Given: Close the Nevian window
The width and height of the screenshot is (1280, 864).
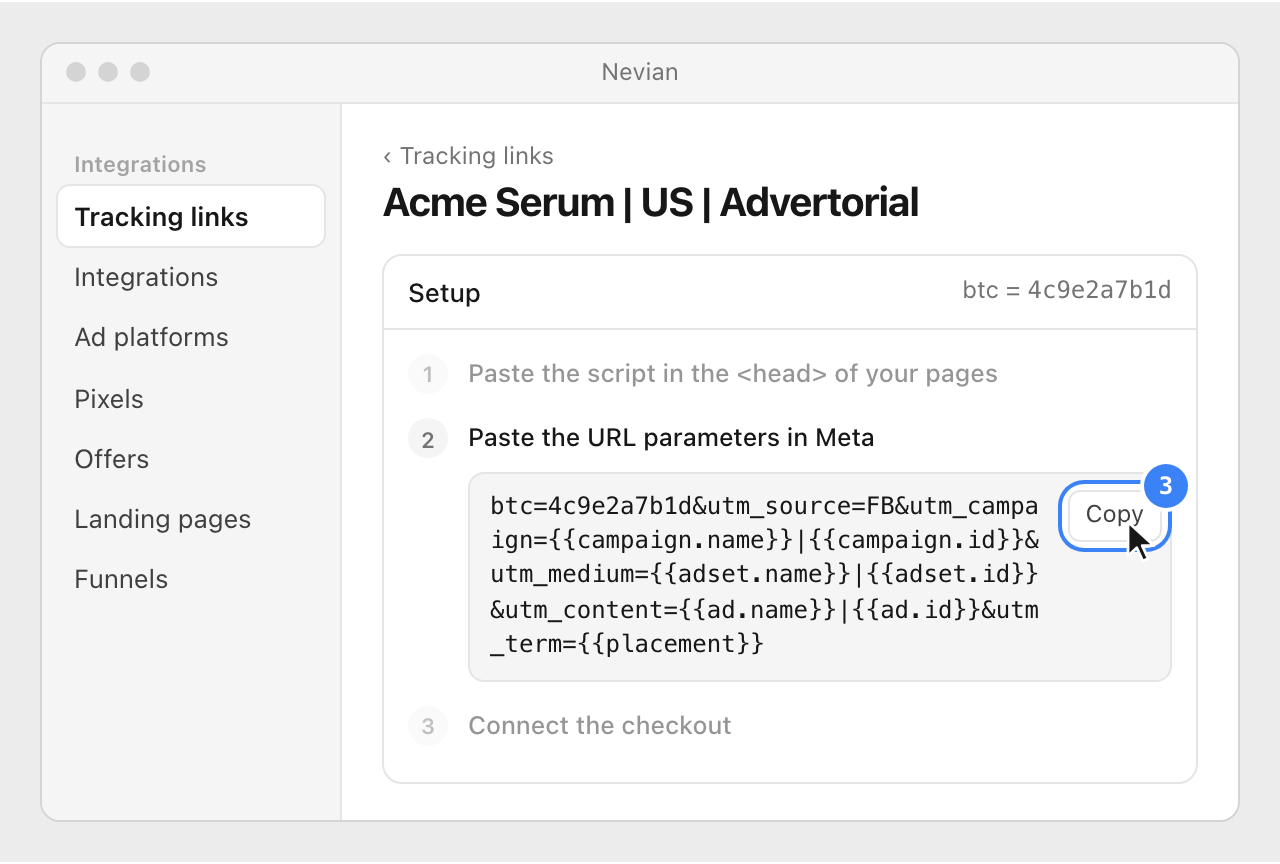Looking at the screenshot, I should pyautogui.click(x=76, y=72).
